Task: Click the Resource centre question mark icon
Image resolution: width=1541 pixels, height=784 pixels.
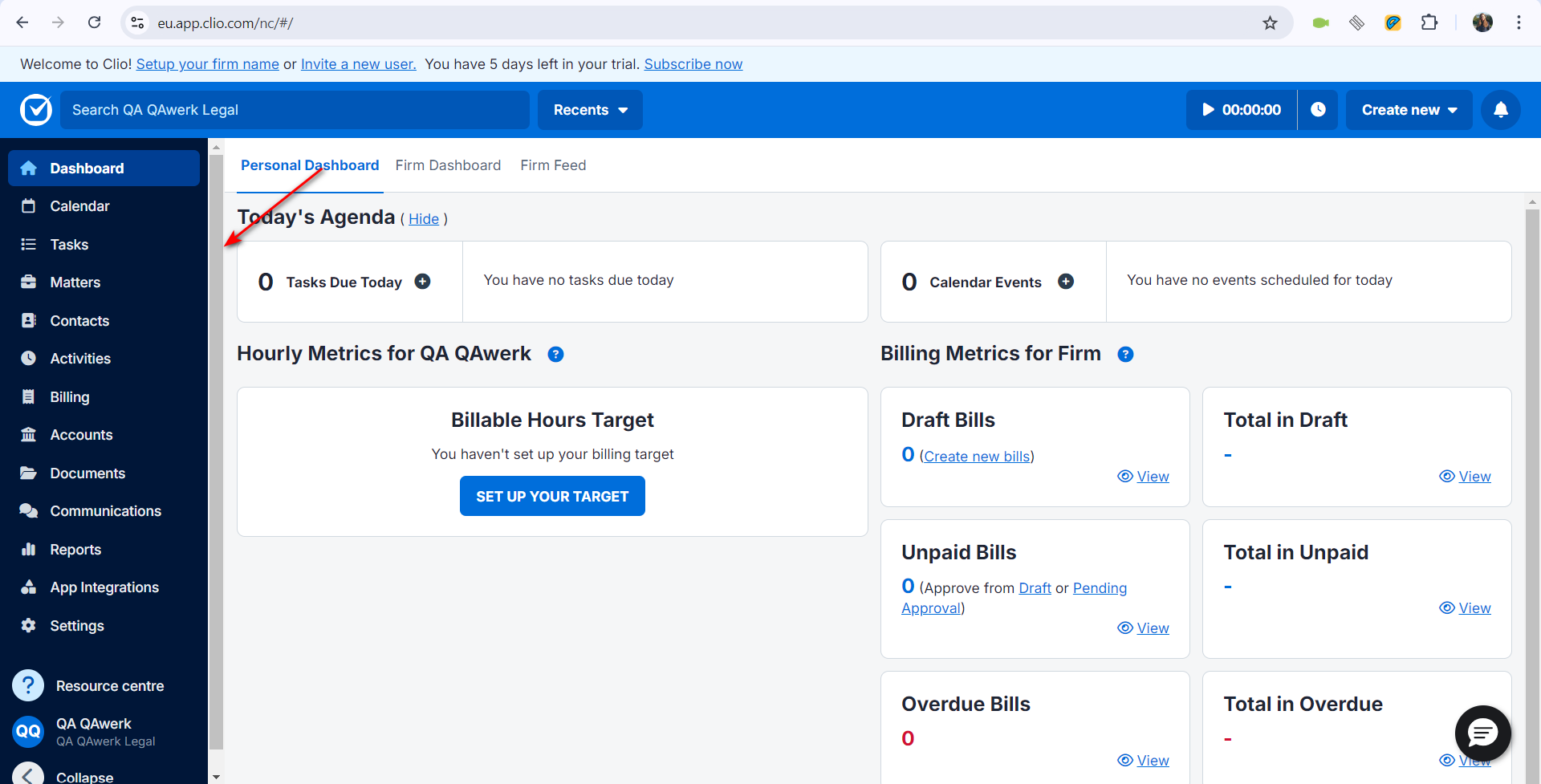Action: click(x=28, y=685)
